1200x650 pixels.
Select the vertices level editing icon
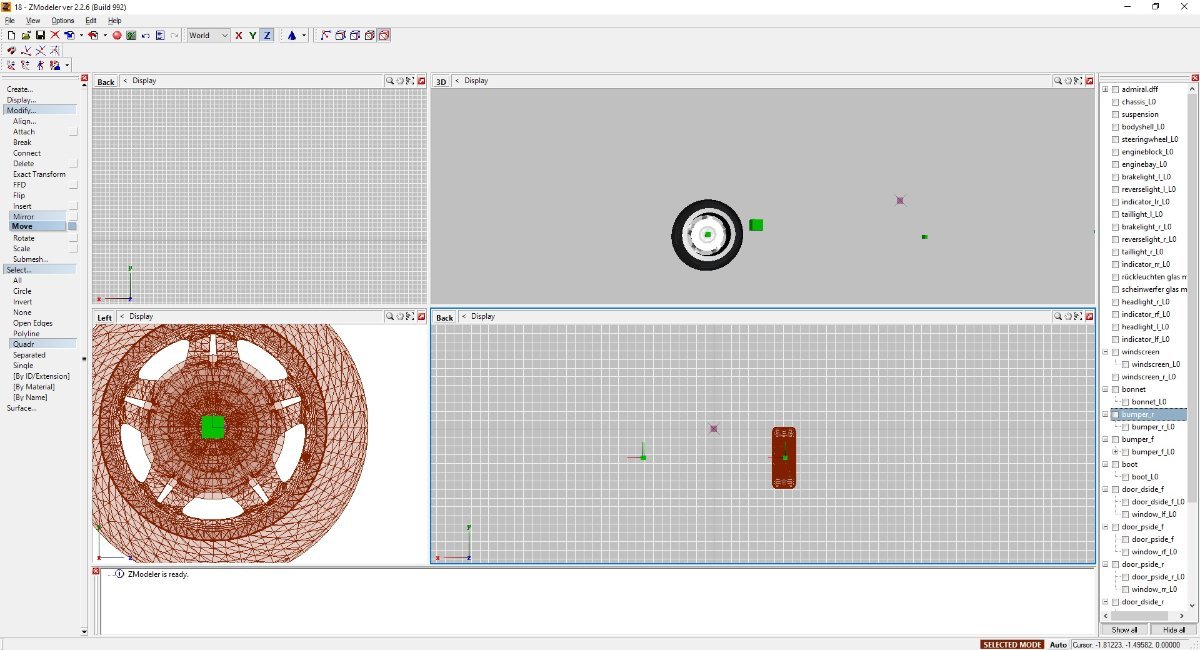(x=325, y=35)
